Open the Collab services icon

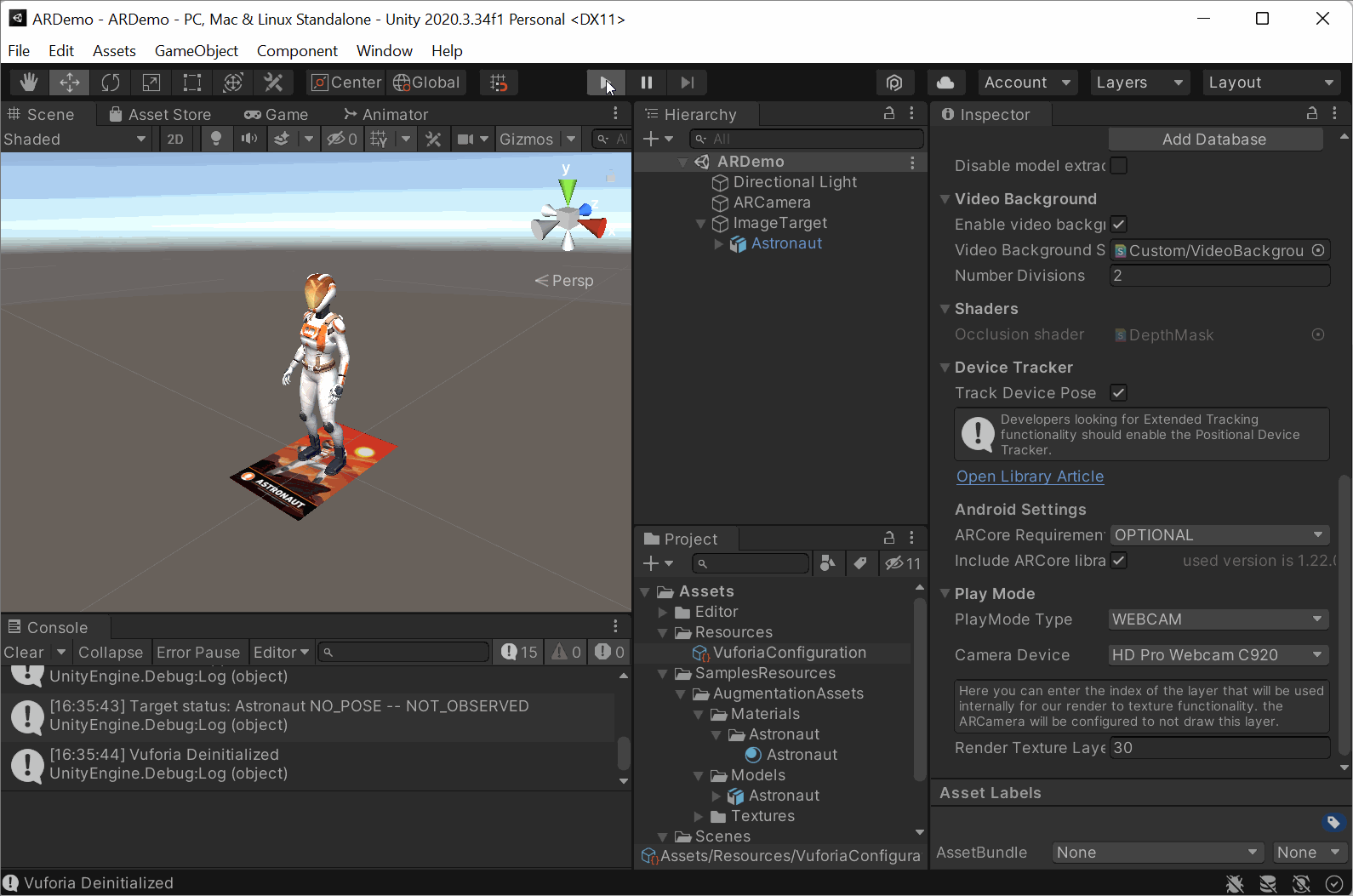point(894,83)
